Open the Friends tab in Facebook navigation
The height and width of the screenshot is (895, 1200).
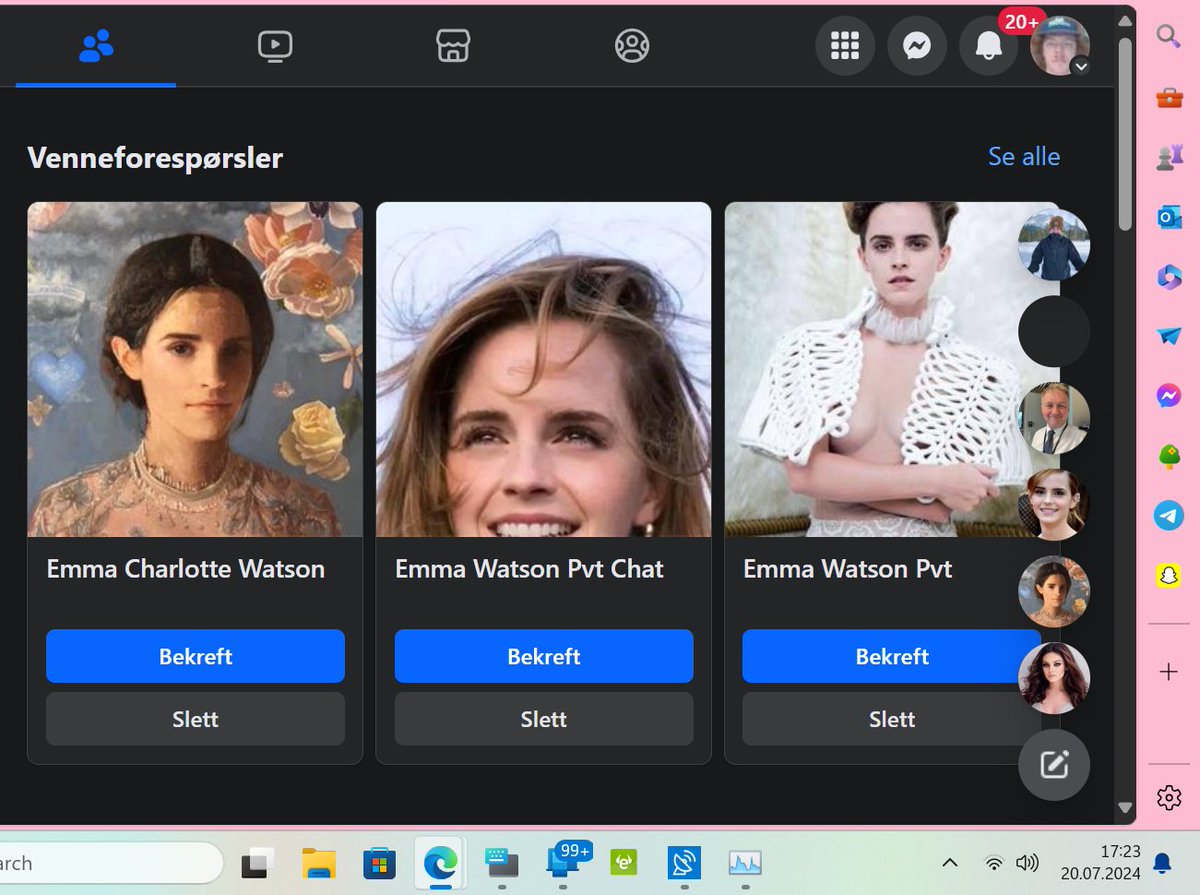96,46
